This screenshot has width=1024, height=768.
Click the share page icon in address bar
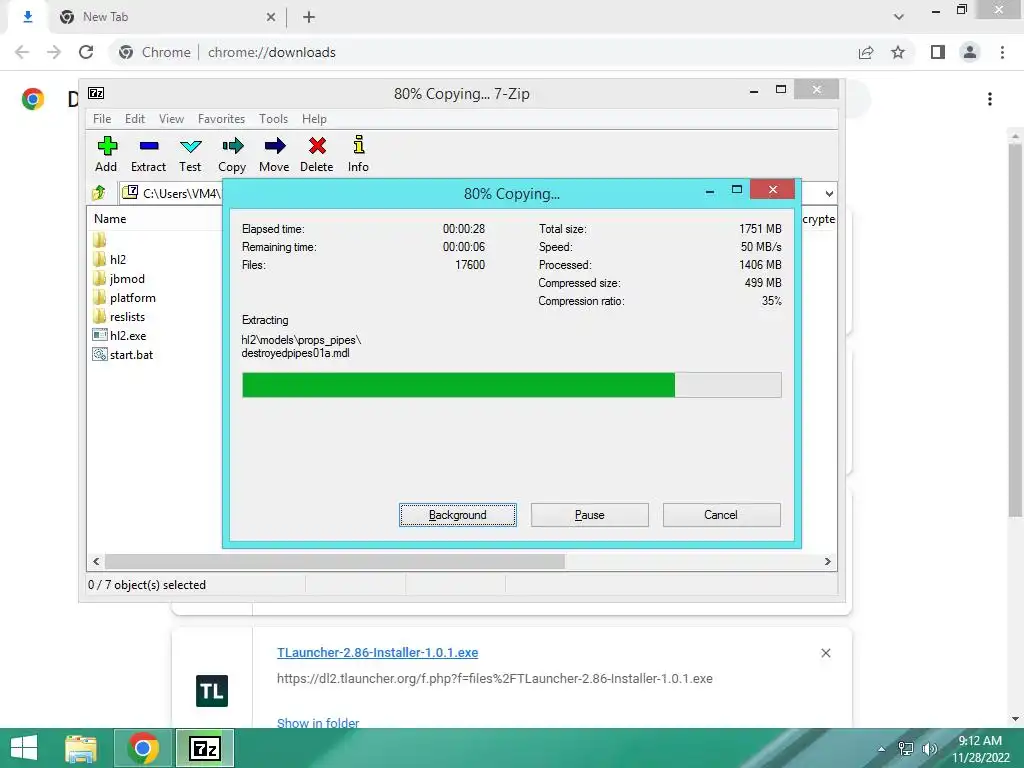point(866,52)
